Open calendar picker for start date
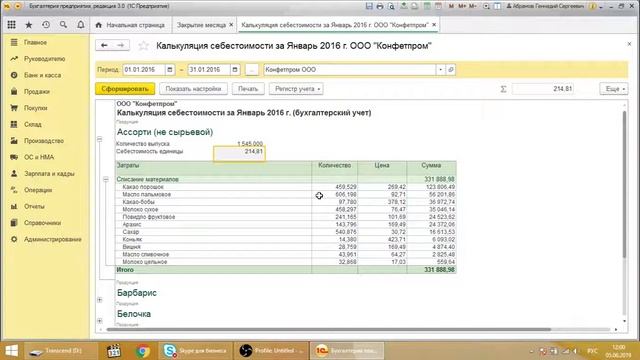This screenshot has width=640, height=360. [170, 70]
